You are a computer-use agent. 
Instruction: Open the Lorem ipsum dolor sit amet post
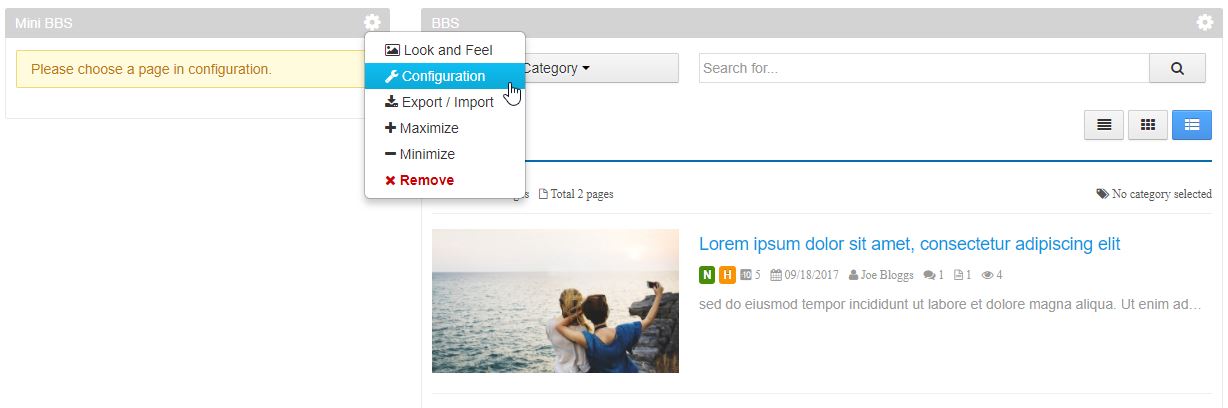pos(909,244)
